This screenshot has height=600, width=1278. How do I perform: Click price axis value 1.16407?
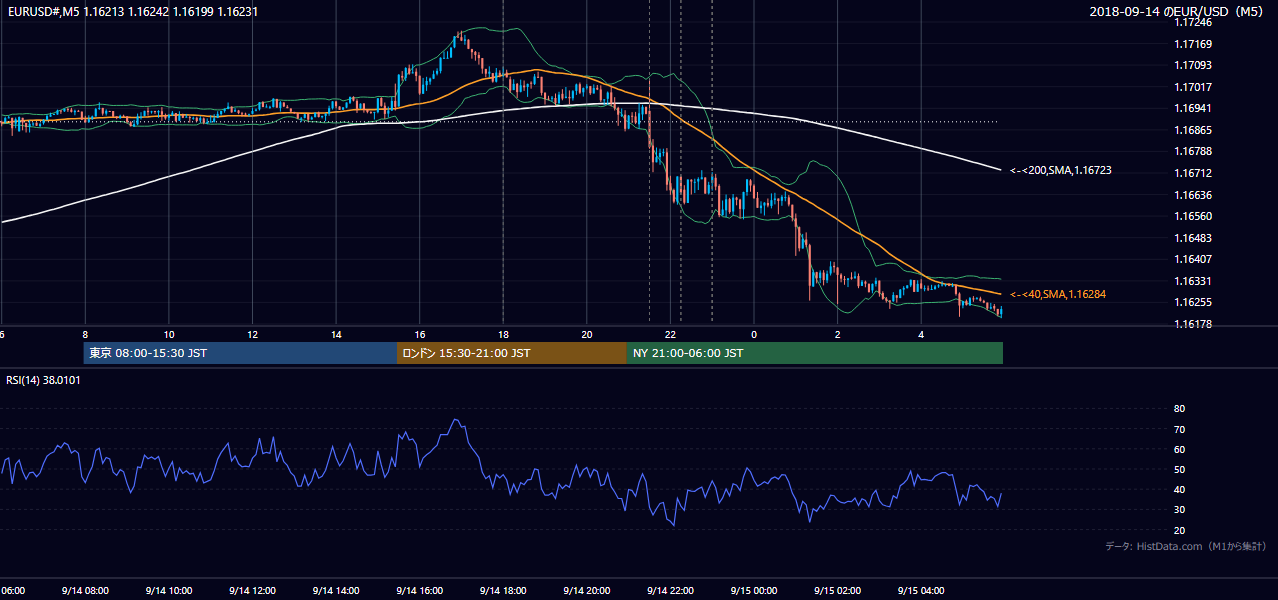(x=1193, y=259)
